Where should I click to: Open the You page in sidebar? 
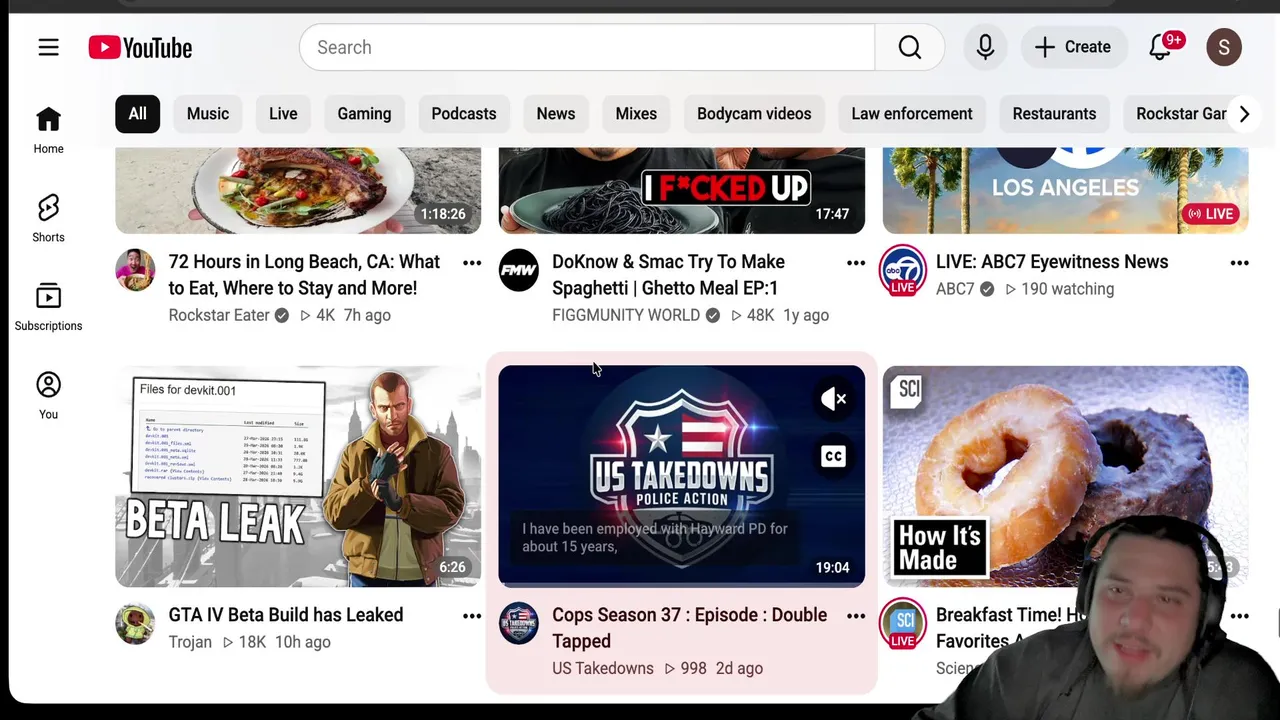click(x=48, y=396)
